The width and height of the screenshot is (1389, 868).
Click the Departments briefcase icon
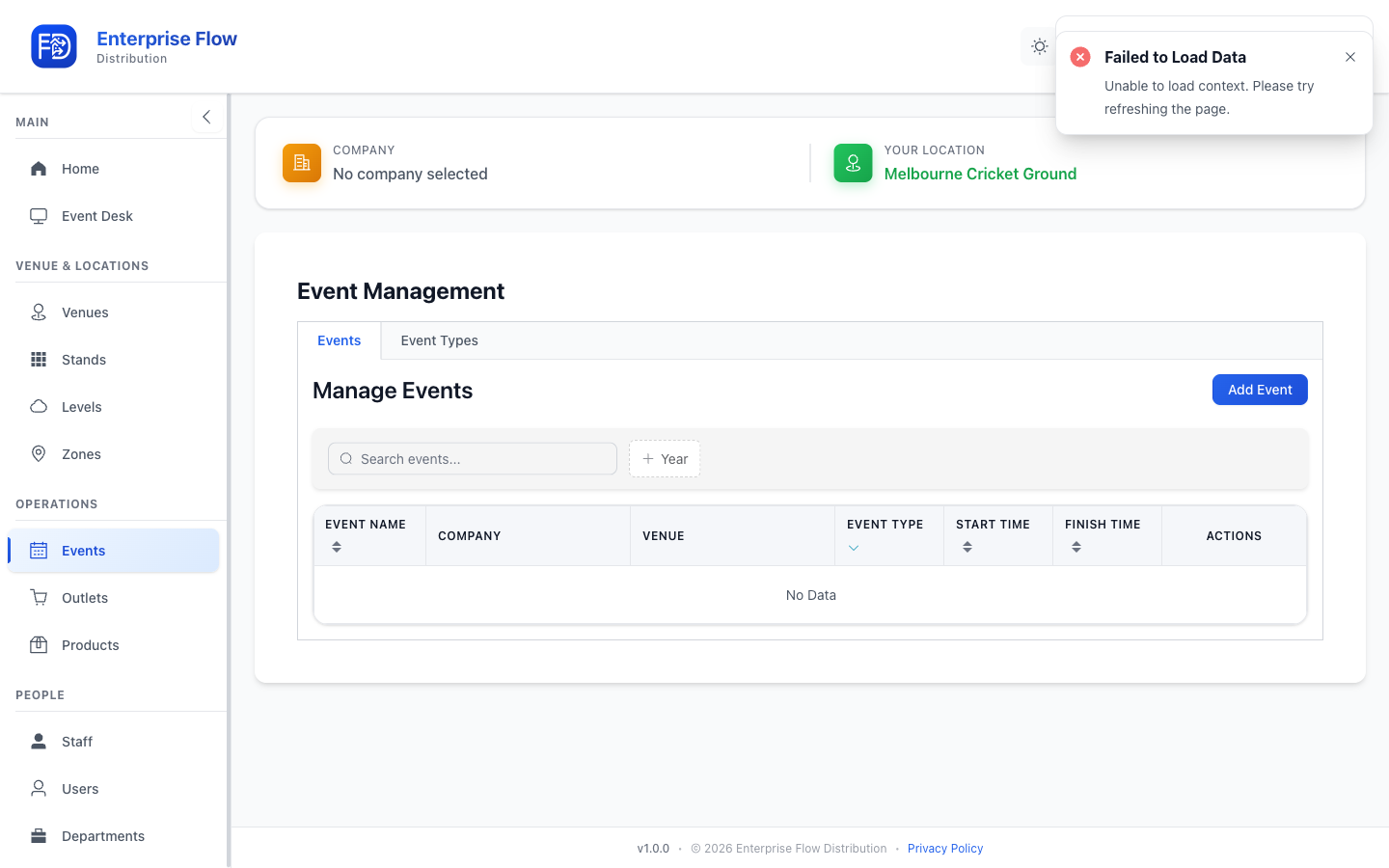[39, 836]
